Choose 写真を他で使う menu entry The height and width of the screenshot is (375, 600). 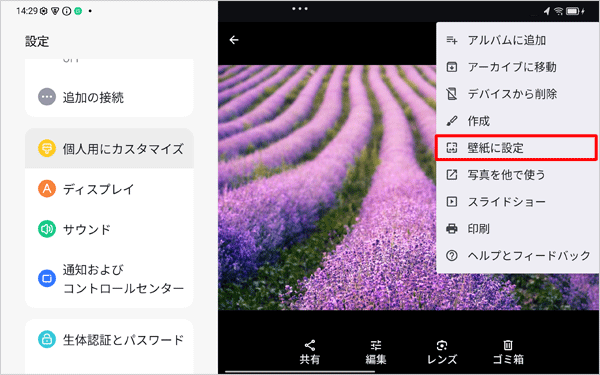tap(518, 175)
